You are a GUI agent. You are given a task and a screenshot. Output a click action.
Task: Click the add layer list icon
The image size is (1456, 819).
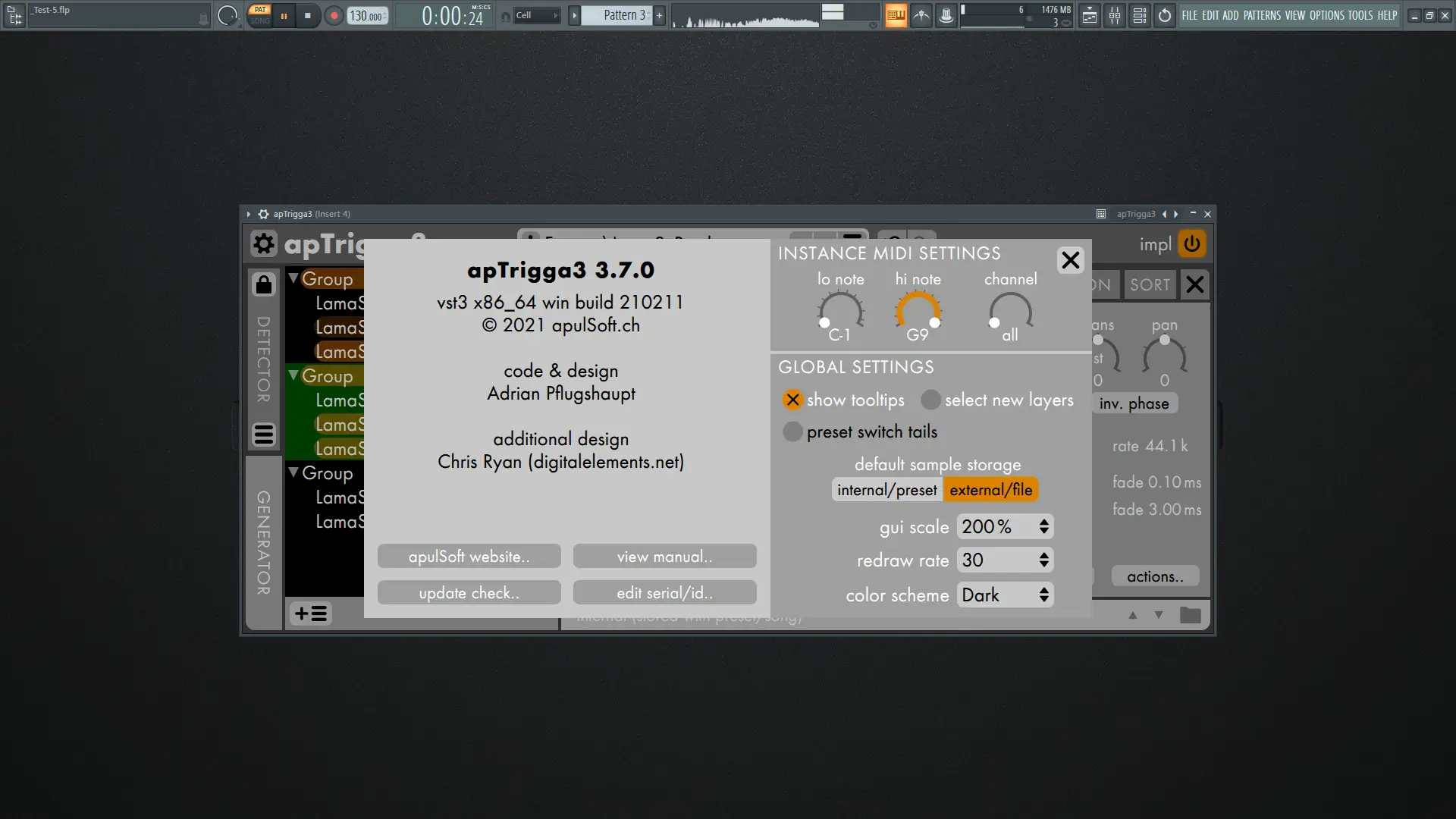[311, 613]
